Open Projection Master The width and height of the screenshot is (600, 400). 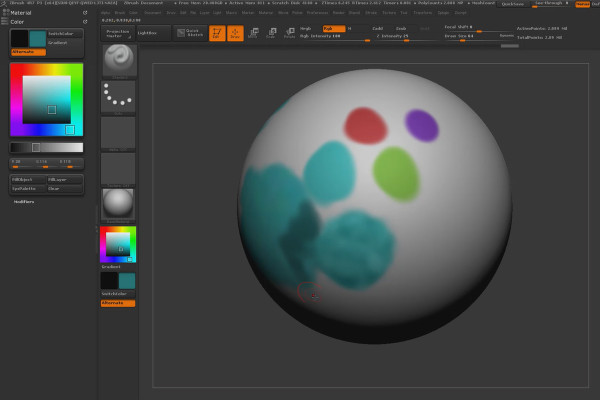117,33
